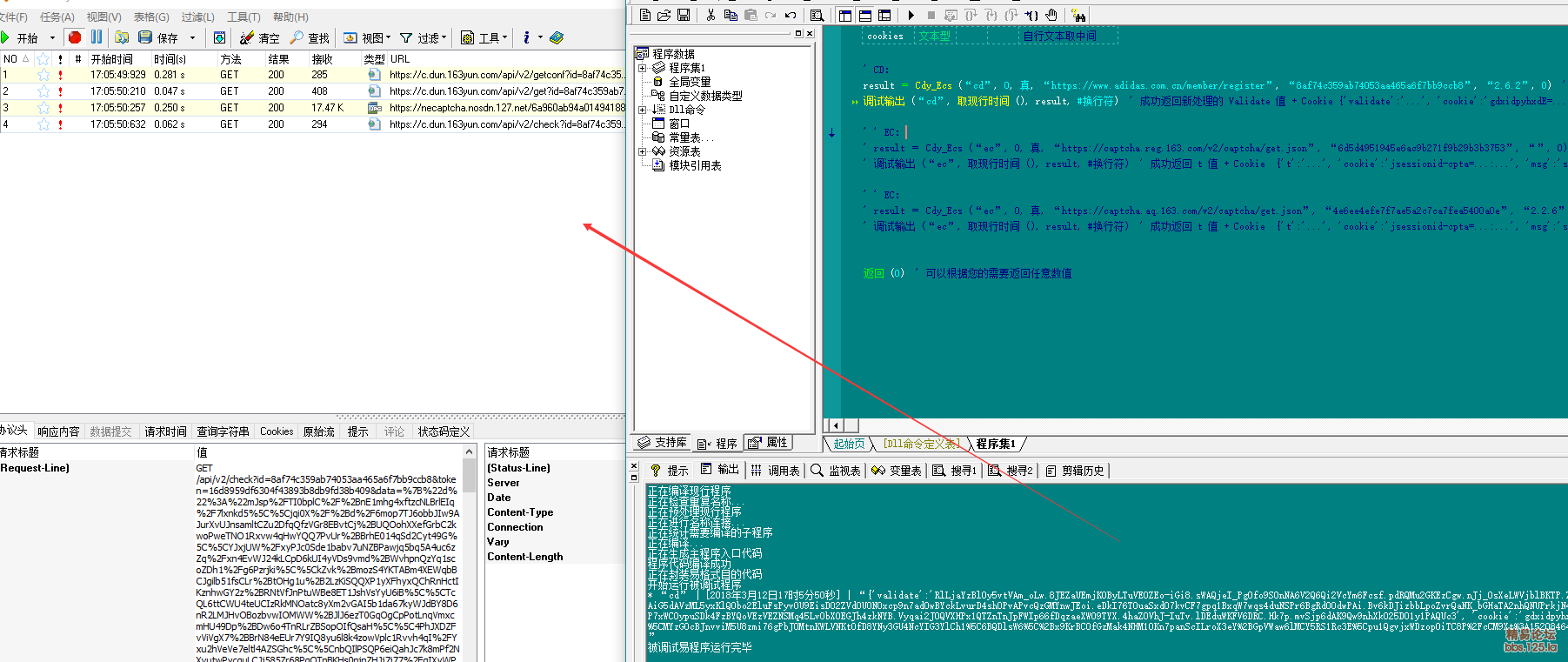Click the red stop-recording icon
This screenshot has width=1568, height=662.
[x=75, y=37]
